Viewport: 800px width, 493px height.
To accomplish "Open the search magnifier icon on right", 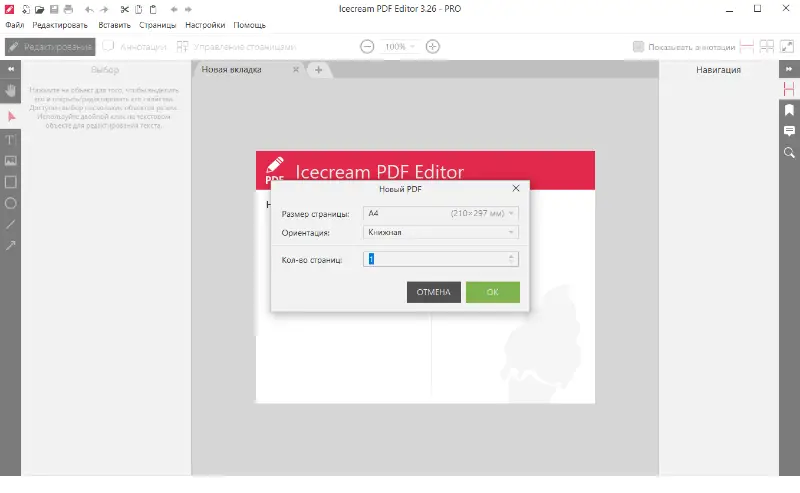I will [789, 152].
